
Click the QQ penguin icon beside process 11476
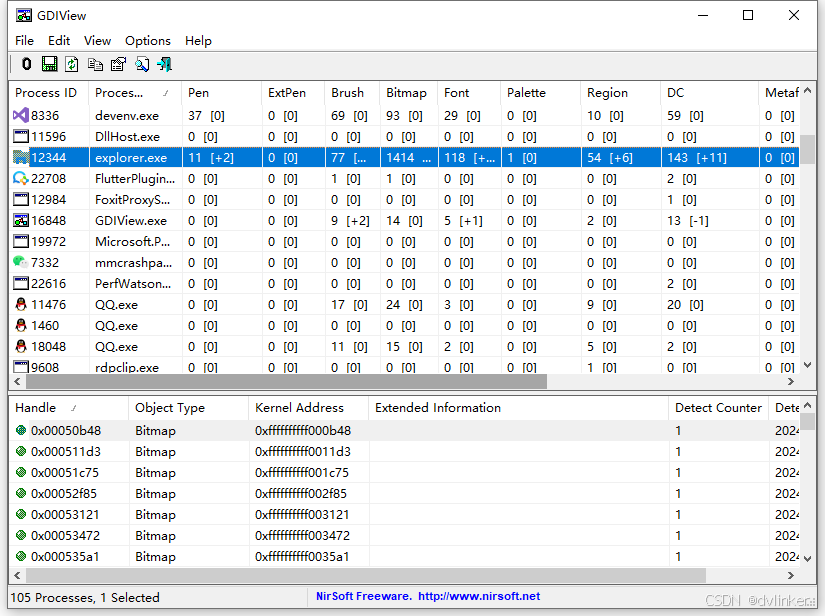pyautogui.click(x=21, y=304)
